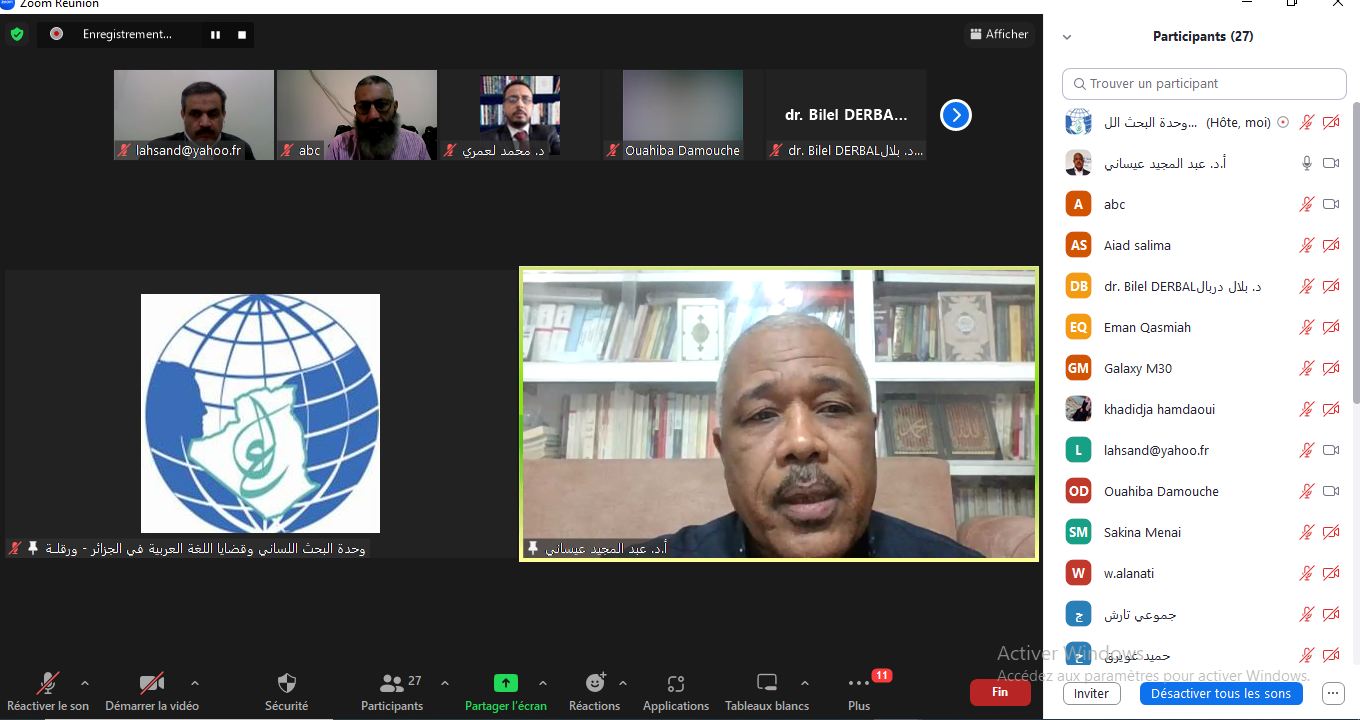1360x720 pixels.
Task: Click the Partager l'écran button
Action: [x=505, y=691]
